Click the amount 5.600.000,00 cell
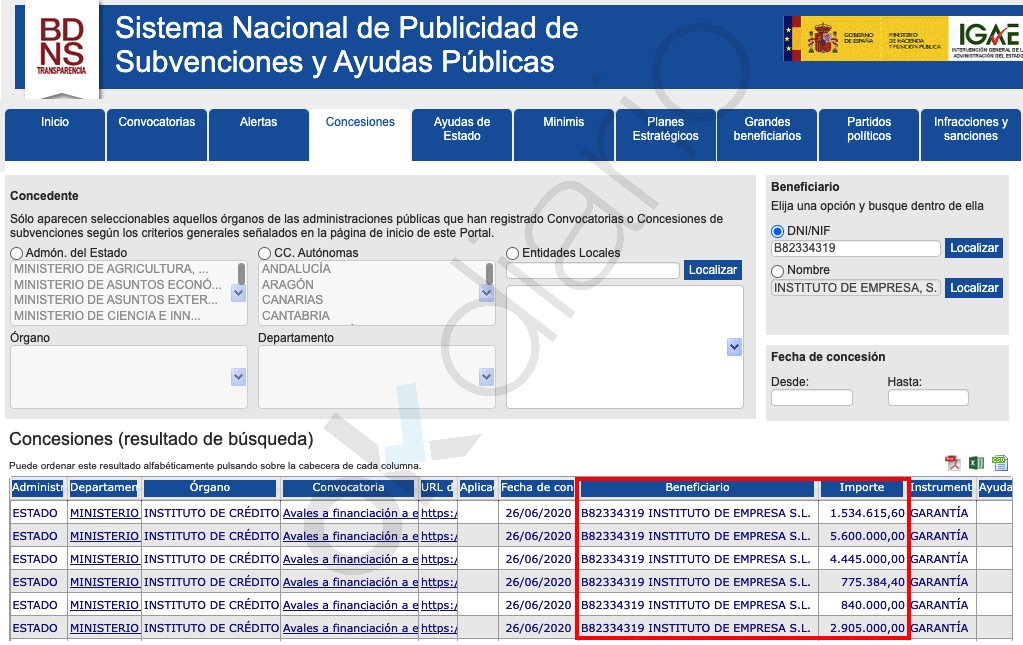 coord(862,536)
